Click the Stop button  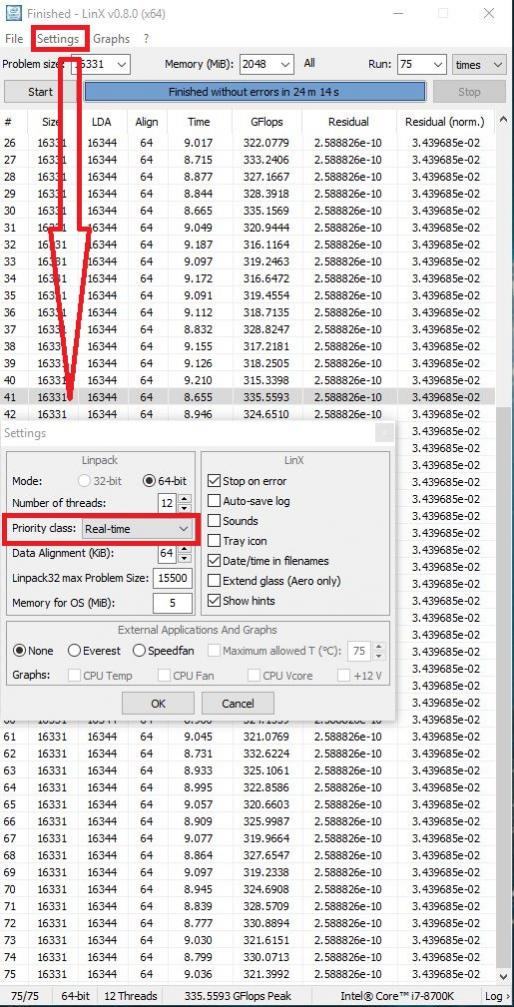coord(469,92)
